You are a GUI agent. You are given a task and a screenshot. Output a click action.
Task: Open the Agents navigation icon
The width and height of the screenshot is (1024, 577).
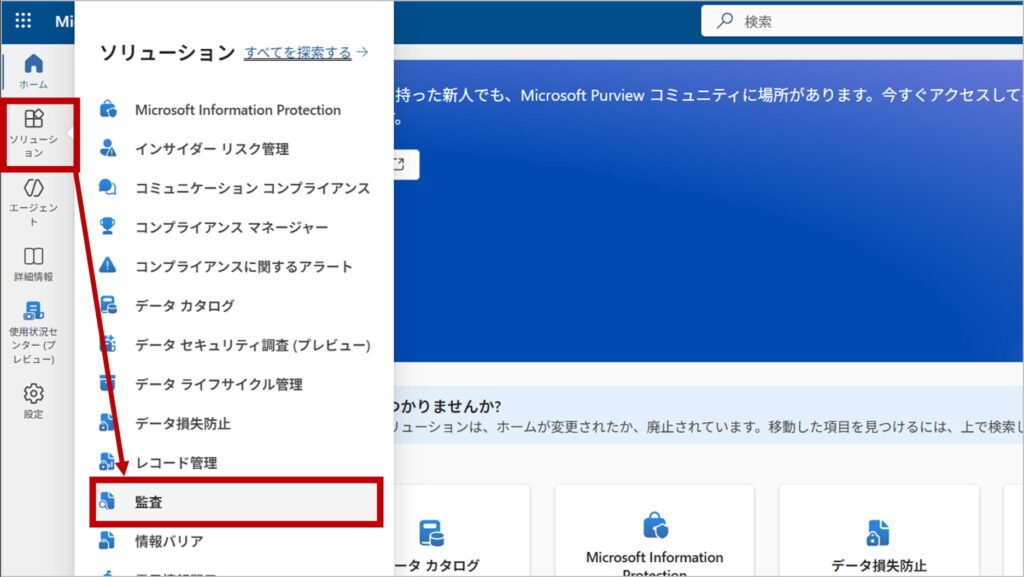(x=33, y=200)
